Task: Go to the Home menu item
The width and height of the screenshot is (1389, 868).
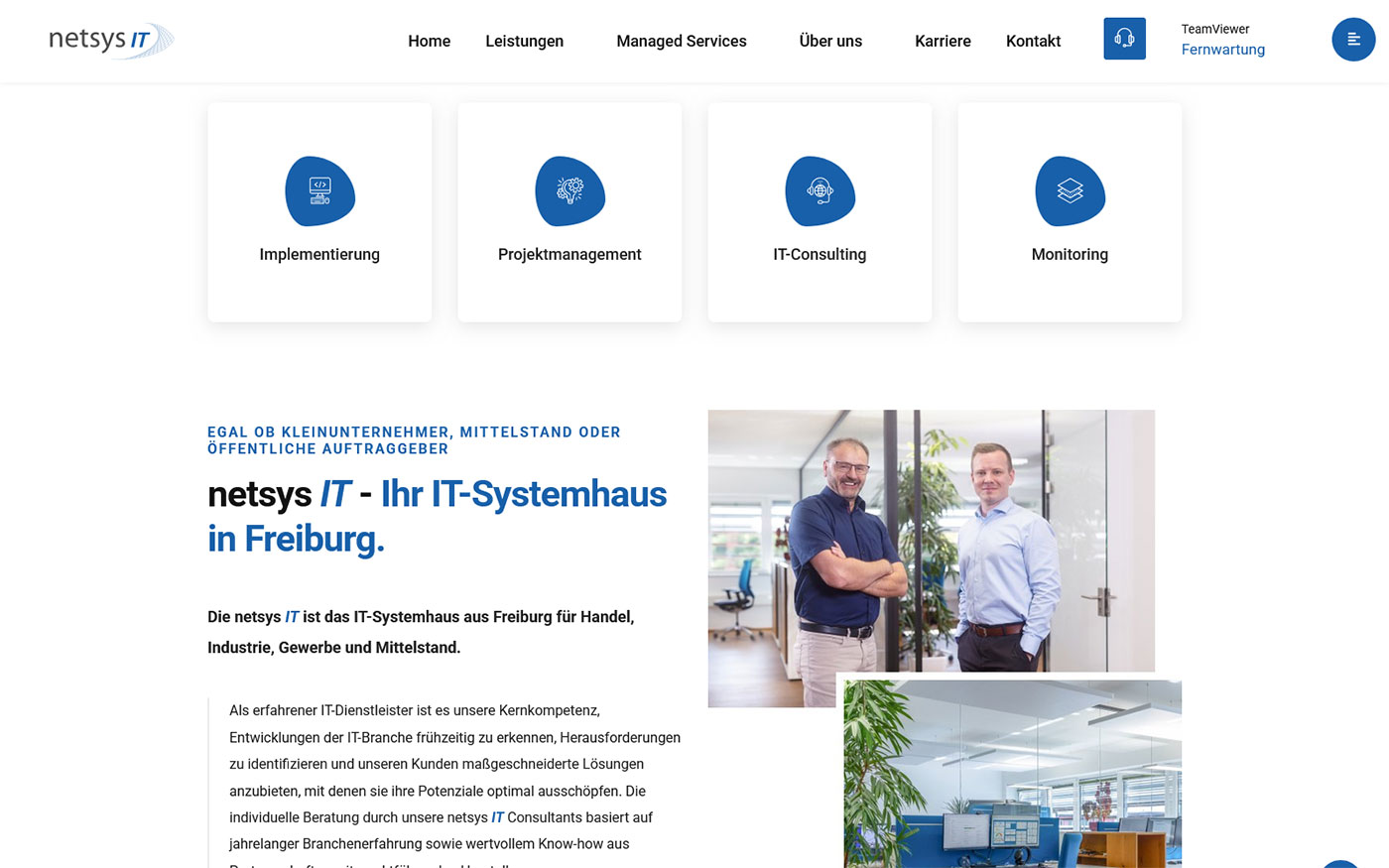Action: [x=429, y=41]
